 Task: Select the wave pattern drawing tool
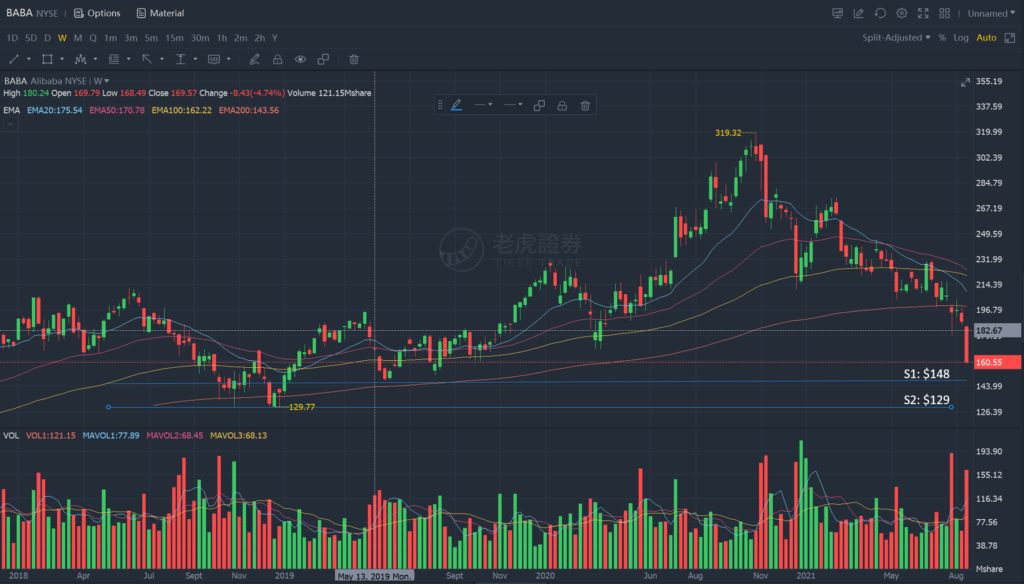pyautogui.click(x=80, y=59)
